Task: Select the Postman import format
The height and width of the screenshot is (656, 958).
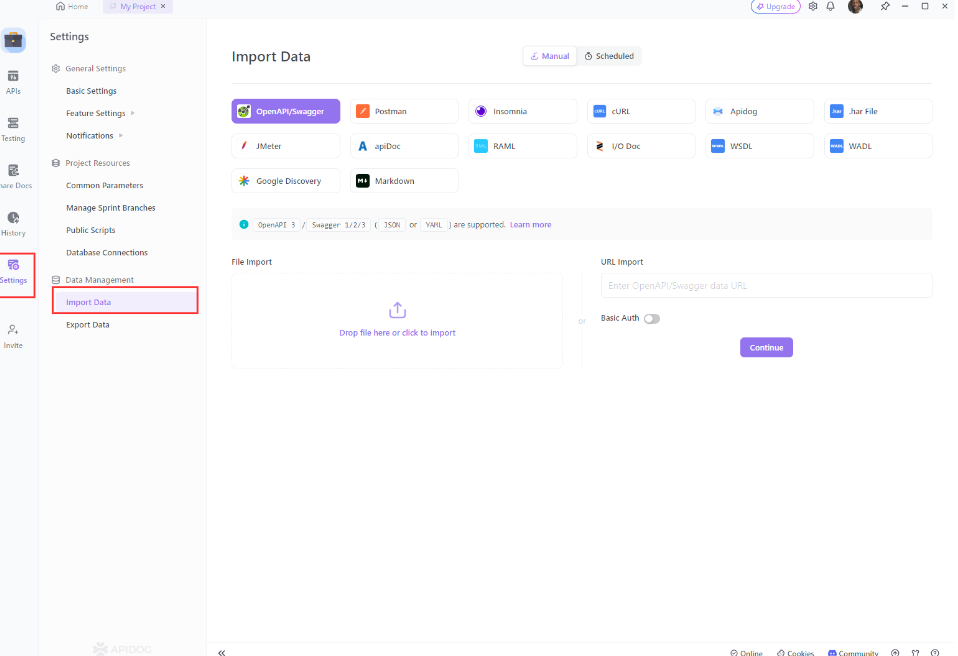Action: [404, 111]
